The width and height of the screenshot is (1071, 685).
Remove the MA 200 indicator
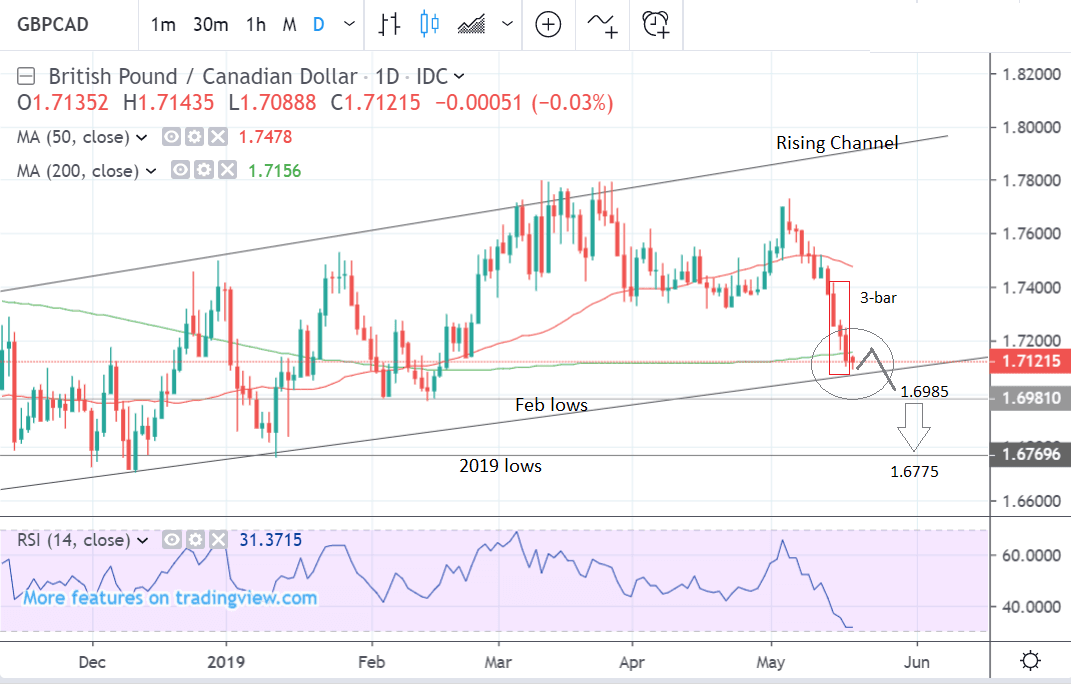coord(226,171)
